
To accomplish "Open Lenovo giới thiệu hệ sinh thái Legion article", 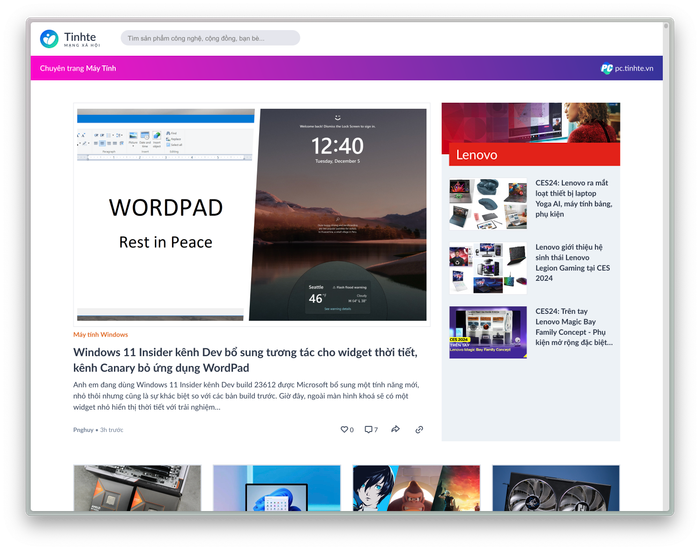I will [573, 262].
